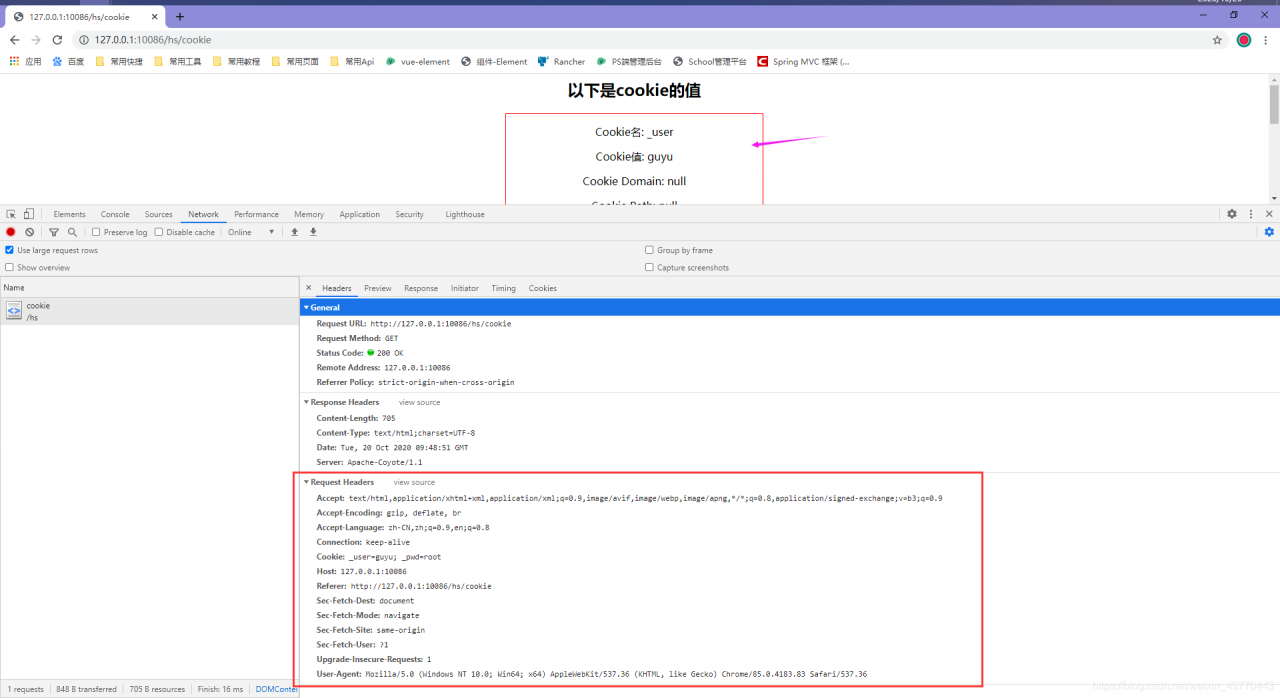Clear the network log
Viewport: 1280px width, 698px height.
(x=30, y=232)
